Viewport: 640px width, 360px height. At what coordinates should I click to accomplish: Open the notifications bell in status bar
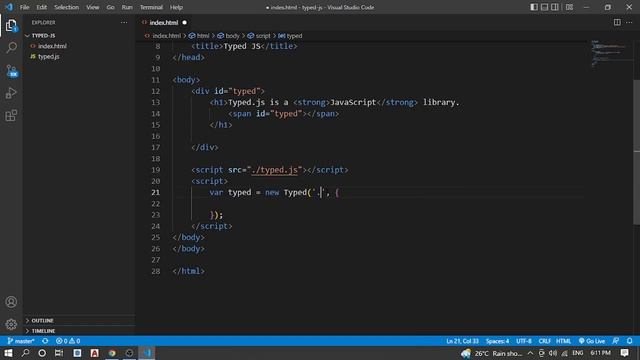point(630,341)
